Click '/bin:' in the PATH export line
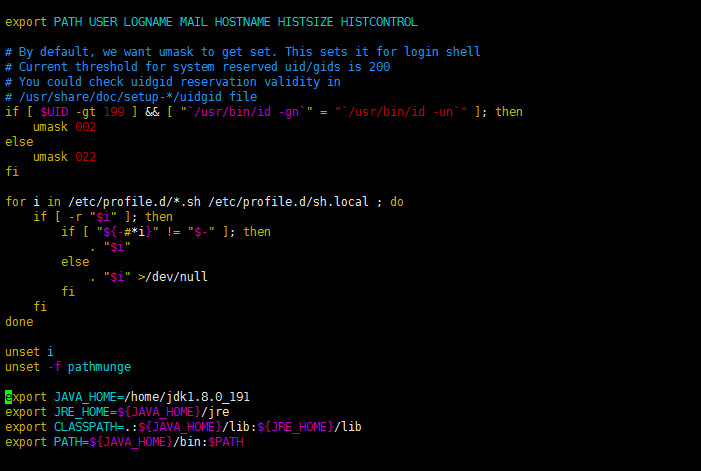The width and height of the screenshot is (701, 471). pyautogui.click(x=190, y=442)
